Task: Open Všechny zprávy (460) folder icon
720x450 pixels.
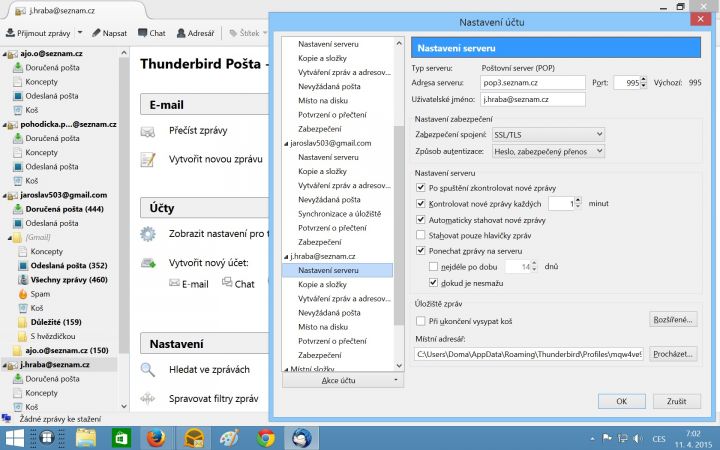Action: [x=23, y=280]
